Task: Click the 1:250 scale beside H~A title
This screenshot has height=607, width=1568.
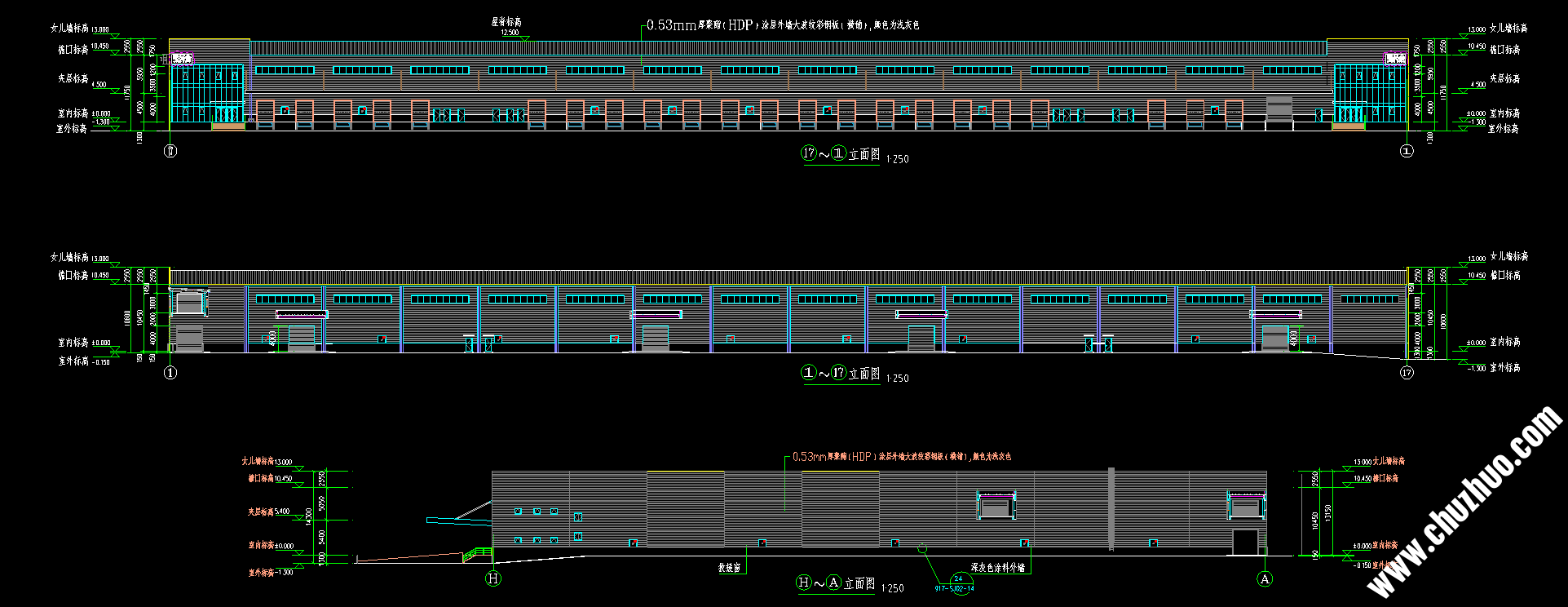Action: coord(894,587)
